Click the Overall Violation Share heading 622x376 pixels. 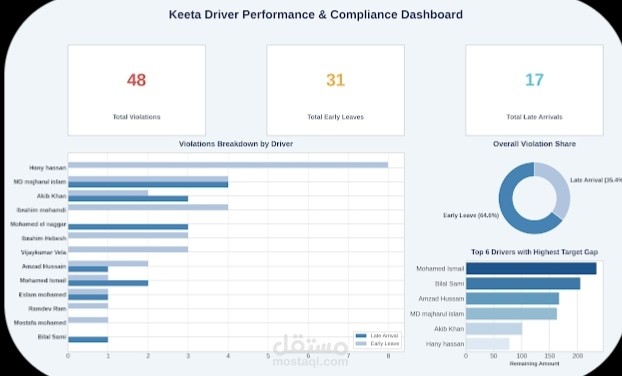coord(534,144)
